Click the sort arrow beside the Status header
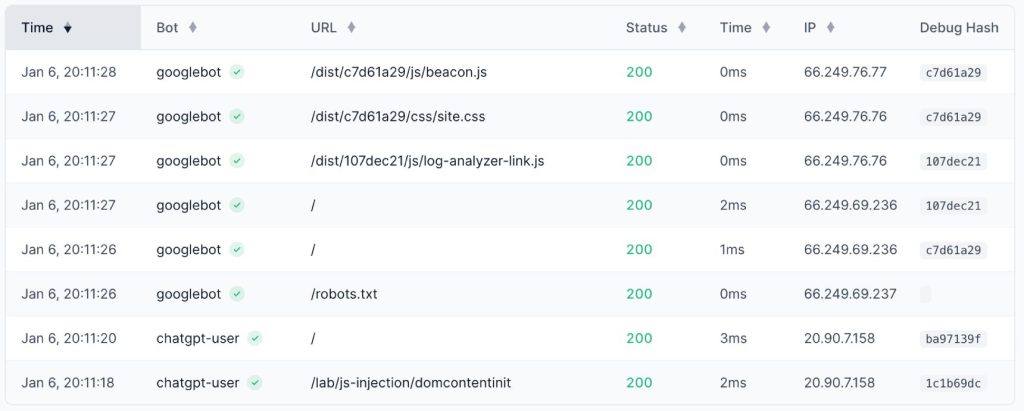Viewport: 1024px width, 411px height. pos(682,28)
